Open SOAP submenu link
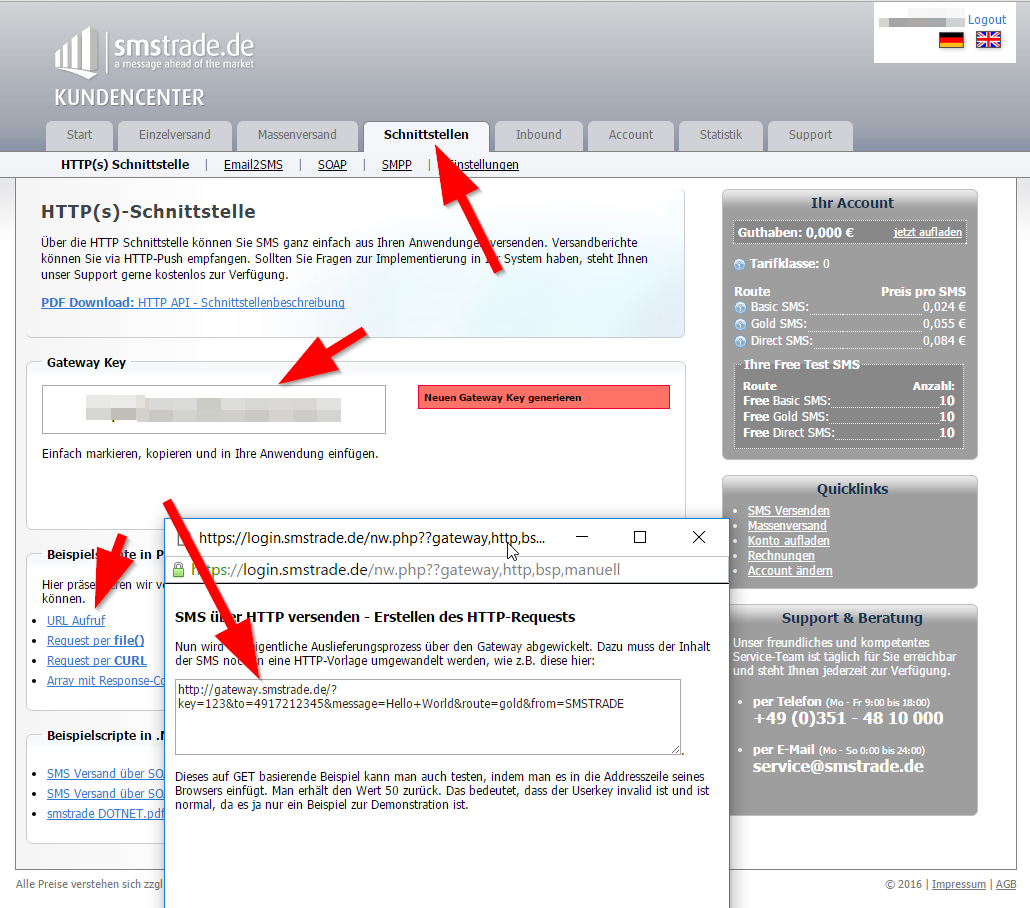The width and height of the screenshot is (1030, 908). point(332,165)
